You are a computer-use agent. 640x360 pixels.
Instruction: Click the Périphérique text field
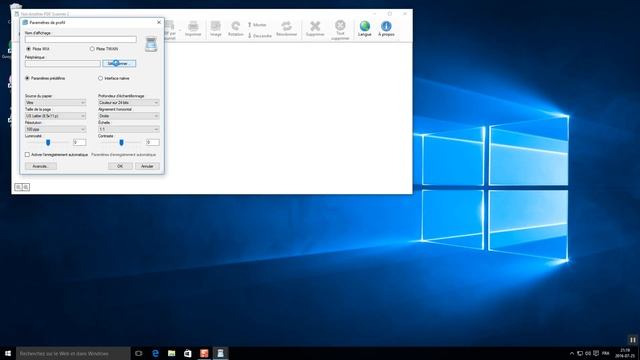[x=62, y=64]
